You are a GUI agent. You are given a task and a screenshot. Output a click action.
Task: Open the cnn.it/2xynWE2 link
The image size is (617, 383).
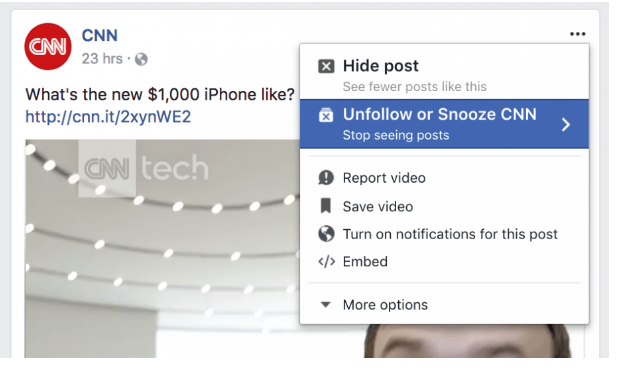[x=108, y=117]
